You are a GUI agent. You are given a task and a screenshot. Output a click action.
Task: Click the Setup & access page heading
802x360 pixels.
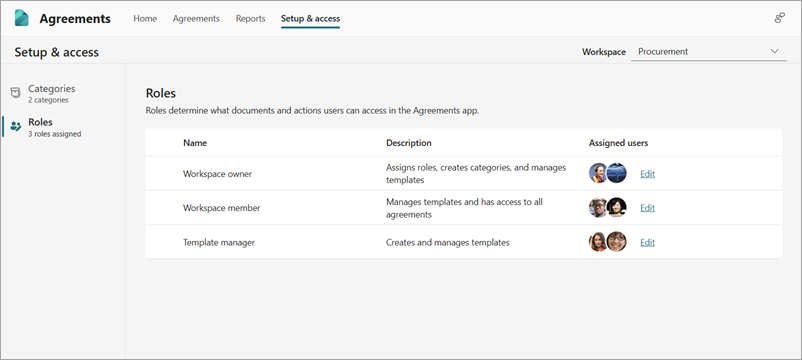57,52
